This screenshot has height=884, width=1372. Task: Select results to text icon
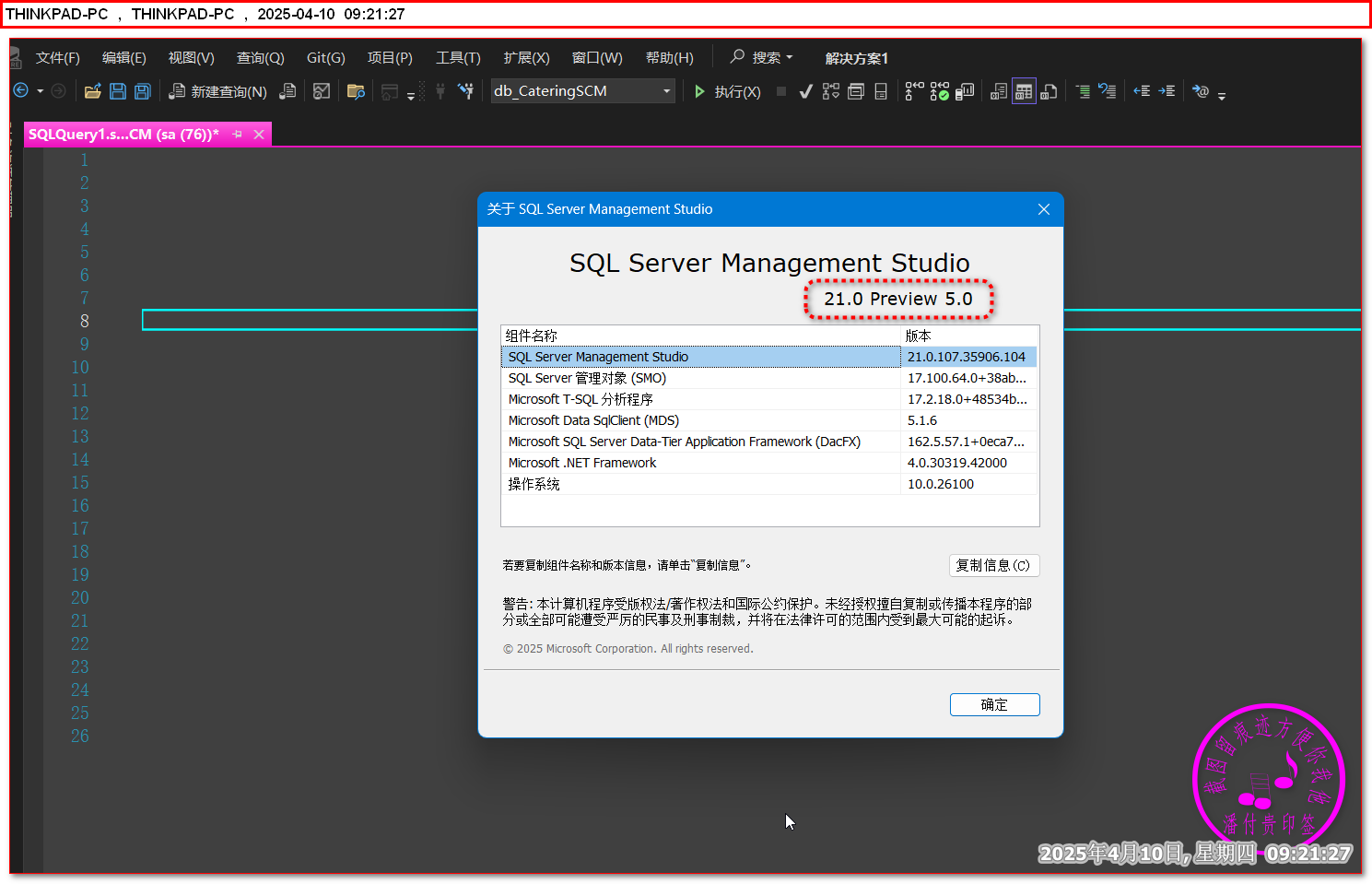tap(999, 91)
